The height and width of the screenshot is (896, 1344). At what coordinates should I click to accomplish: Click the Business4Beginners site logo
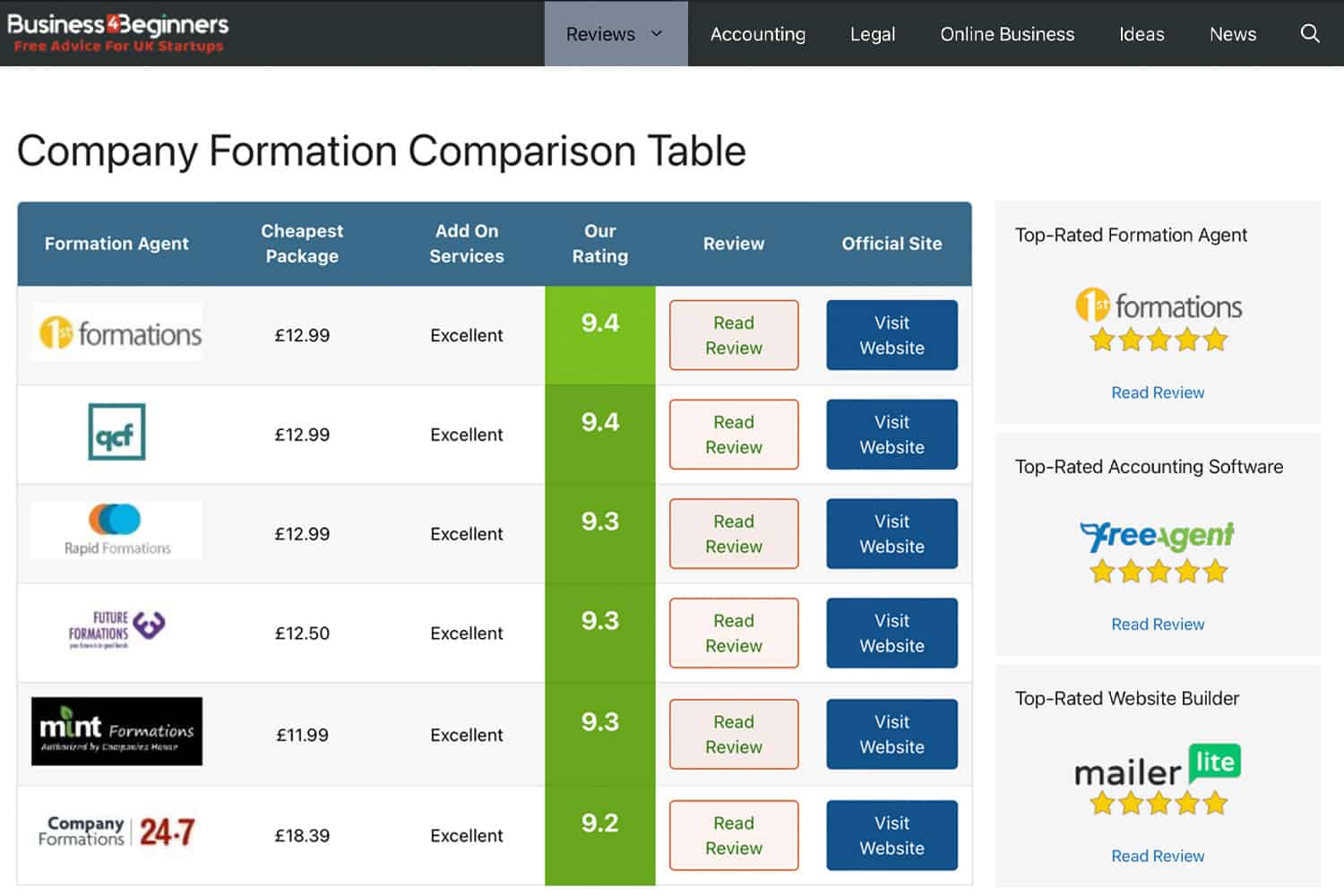[x=118, y=33]
